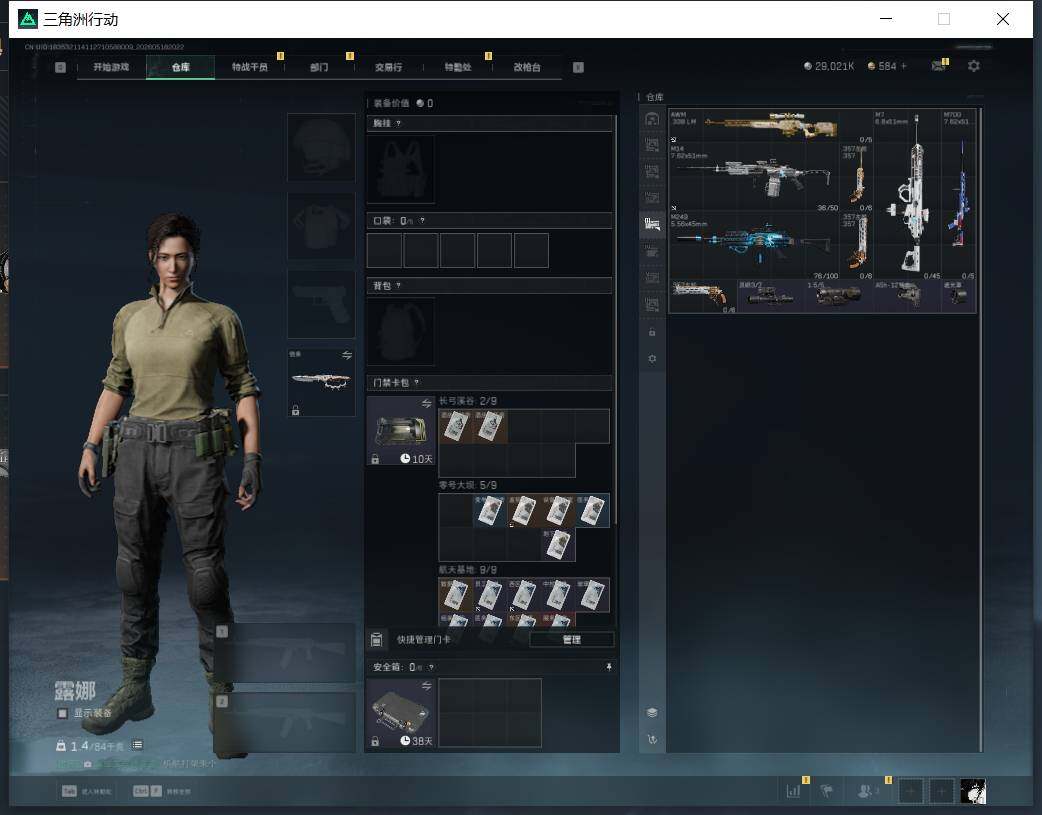Screen dimensions: 1042x815
Task: Select the upper 357 revolver beside M14
Action: click(x=857, y=177)
